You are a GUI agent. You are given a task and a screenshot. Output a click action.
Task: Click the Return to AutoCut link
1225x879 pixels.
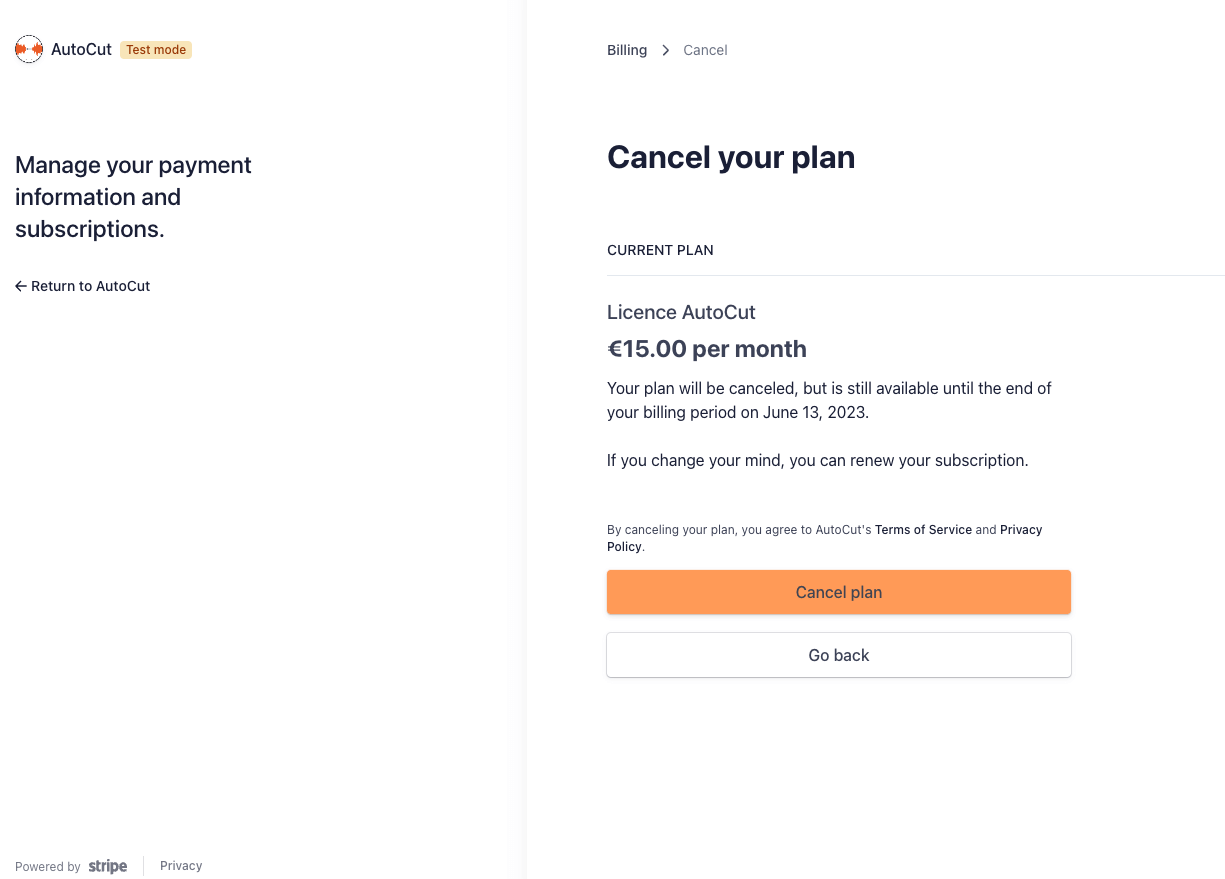pos(83,286)
